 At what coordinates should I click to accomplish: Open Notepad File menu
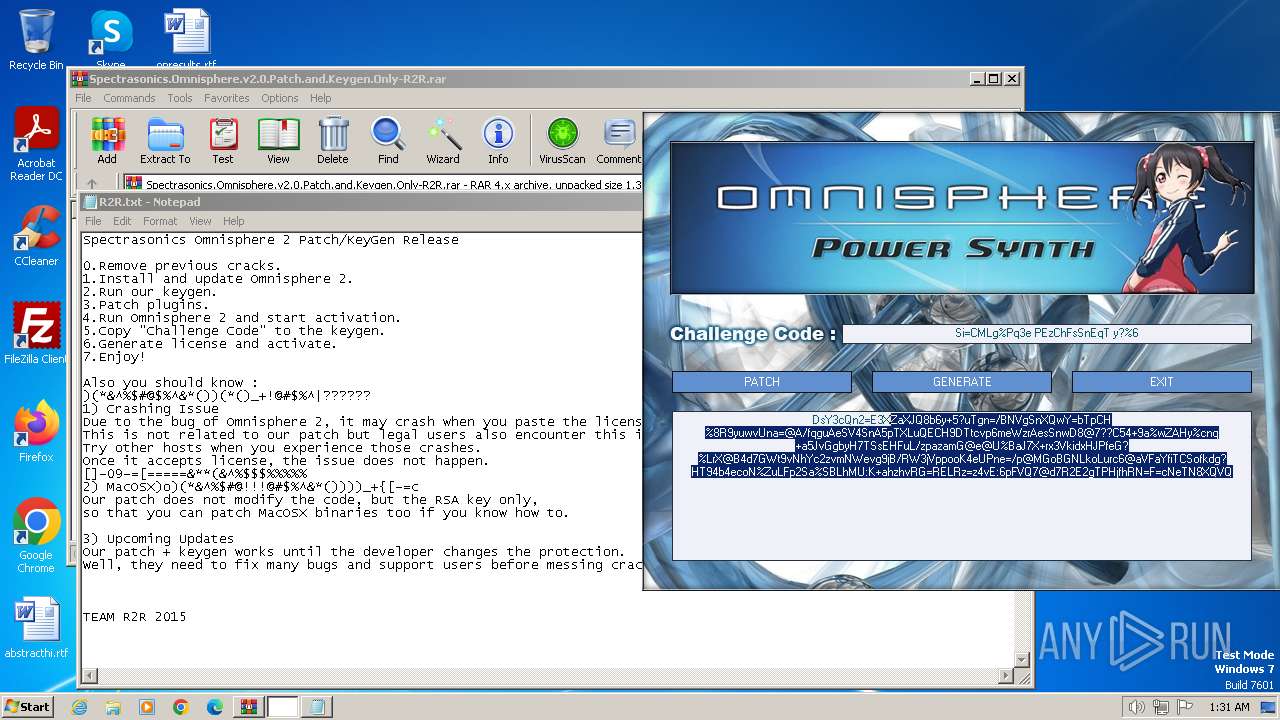tap(93, 221)
